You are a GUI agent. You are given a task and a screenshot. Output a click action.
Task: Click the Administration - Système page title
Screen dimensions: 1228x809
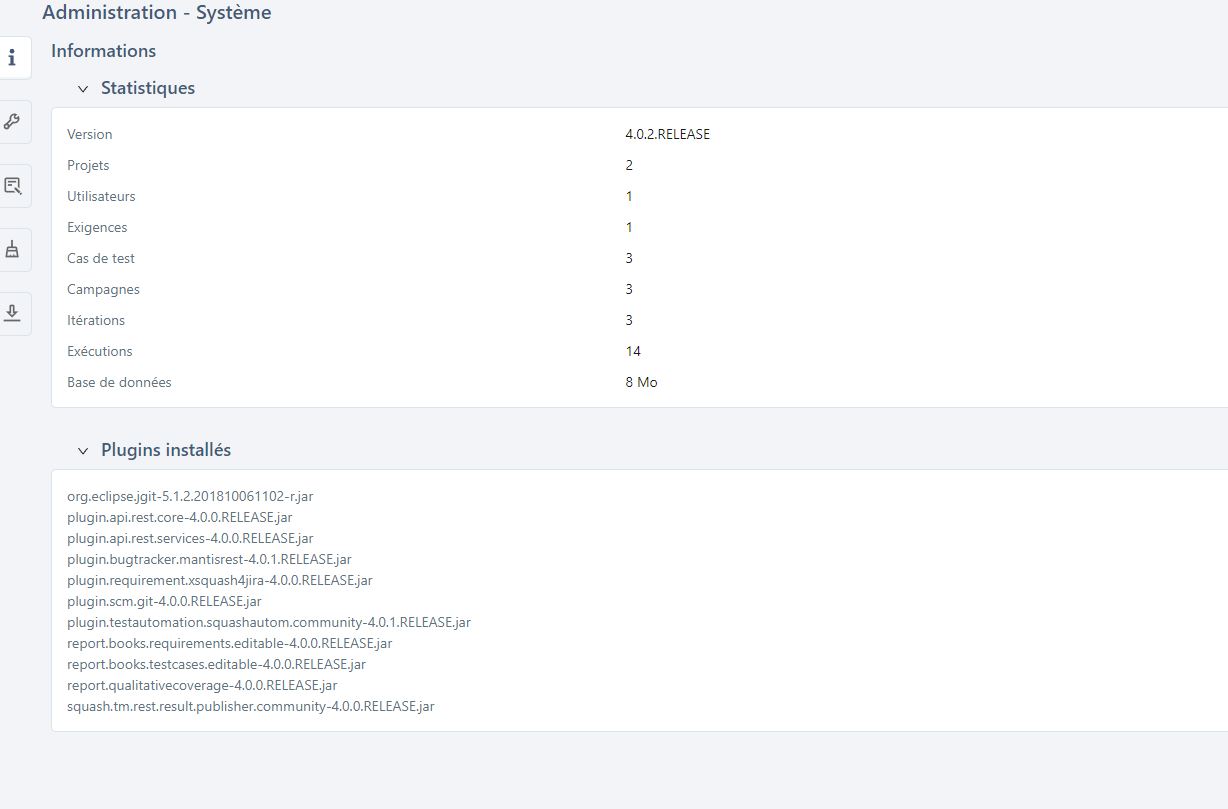click(157, 13)
